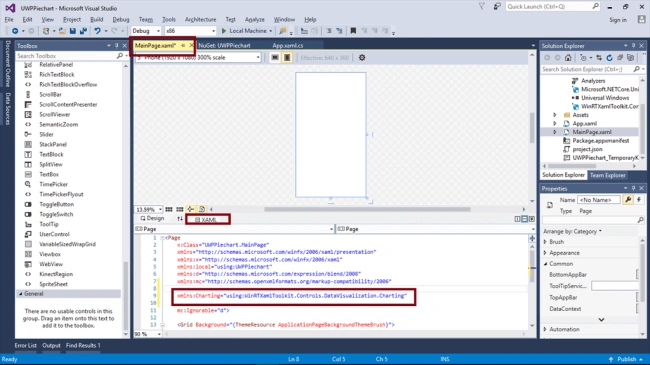Viewport: 650px width, 365px height.
Task: Refresh the Solution Explorer
Action: pyautogui.click(x=609, y=58)
